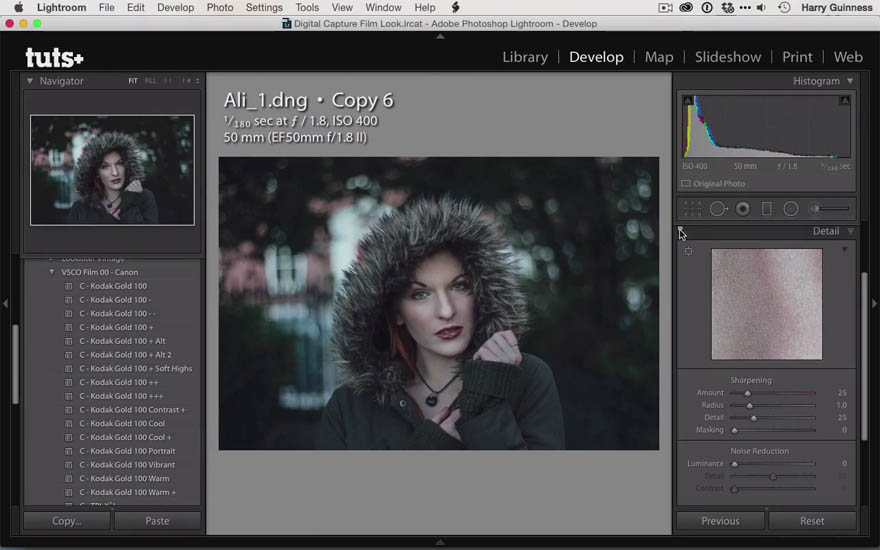Image resolution: width=880 pixels, height=550 pixels.
Task: Collapse the Navigator panel
Action: (x=30, y=81)
